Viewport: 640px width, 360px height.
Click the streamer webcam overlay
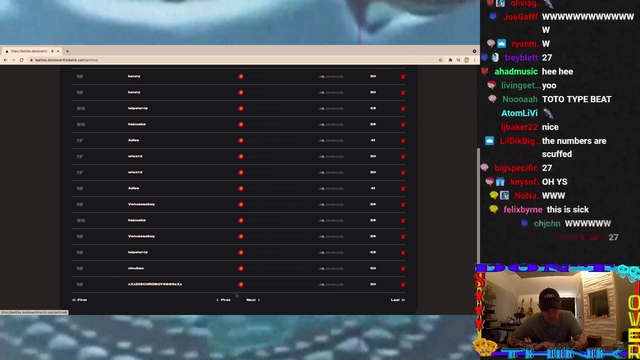click(557, 312)
